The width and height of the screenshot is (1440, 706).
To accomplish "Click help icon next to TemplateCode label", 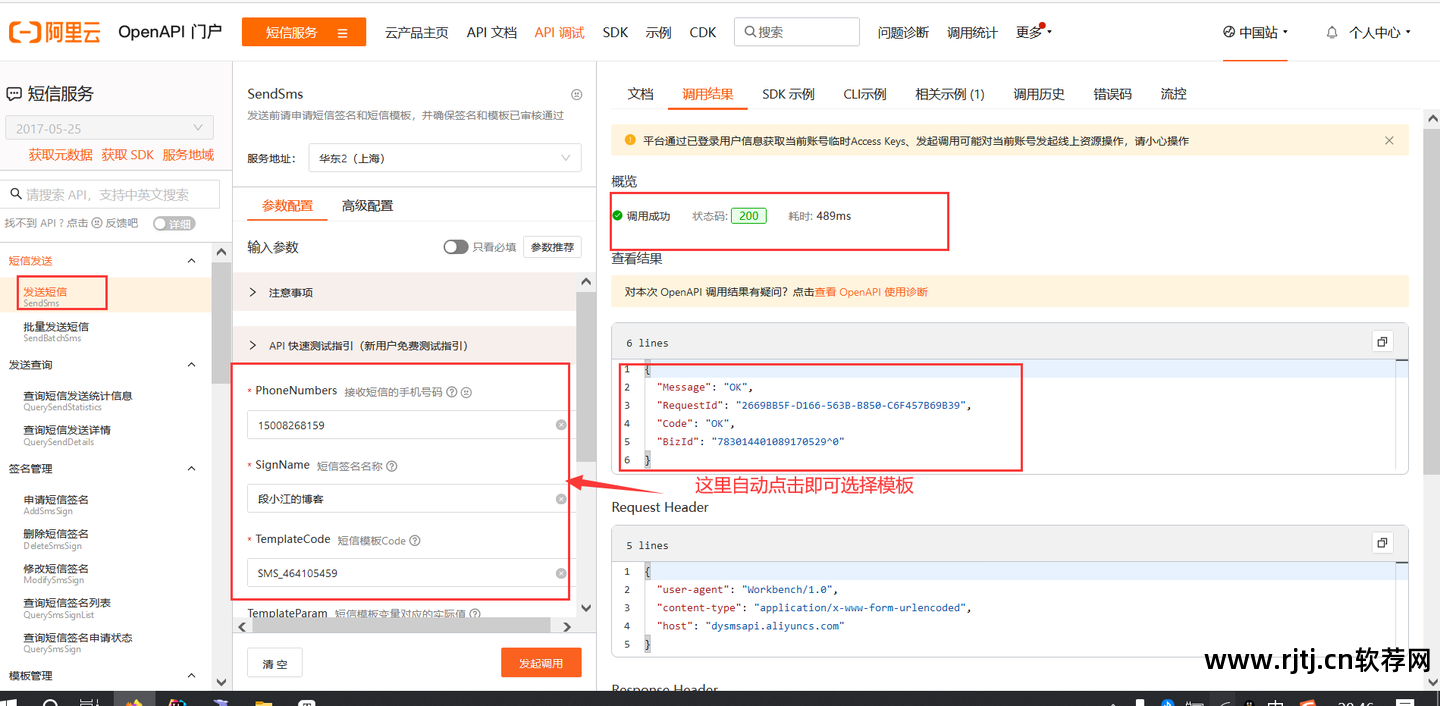I will 415,540.
